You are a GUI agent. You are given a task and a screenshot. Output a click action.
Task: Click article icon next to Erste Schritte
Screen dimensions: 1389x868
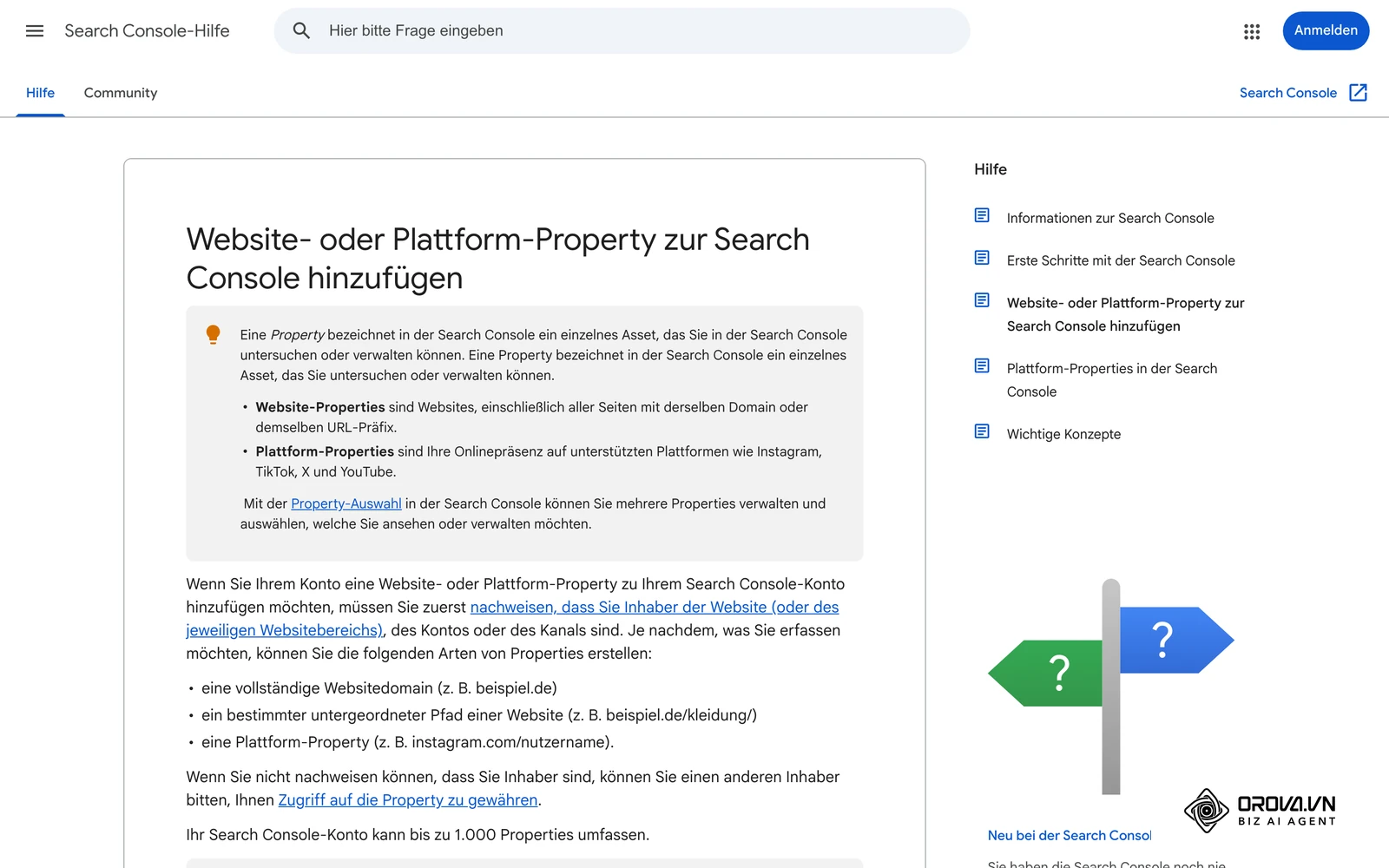tap(982, 258)
